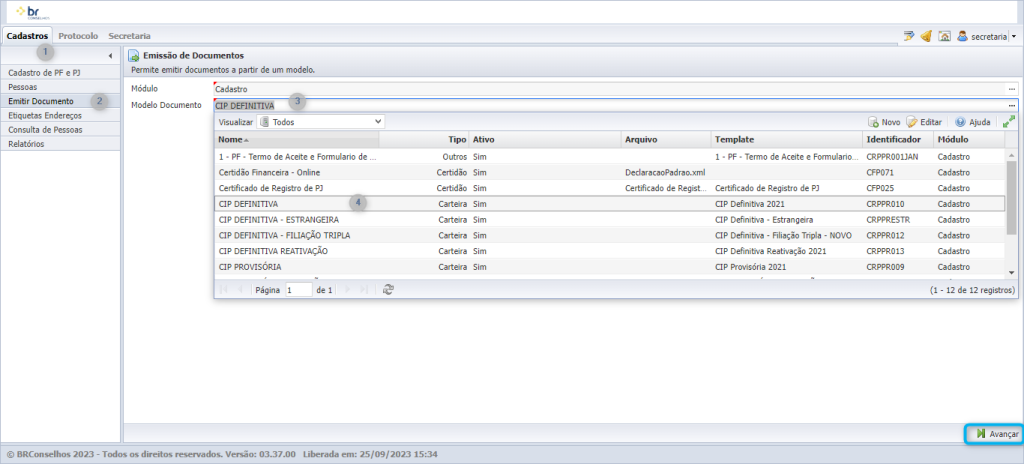Switch to the Protocolo tab
The image size is (1024, 464).
(78, 36)
